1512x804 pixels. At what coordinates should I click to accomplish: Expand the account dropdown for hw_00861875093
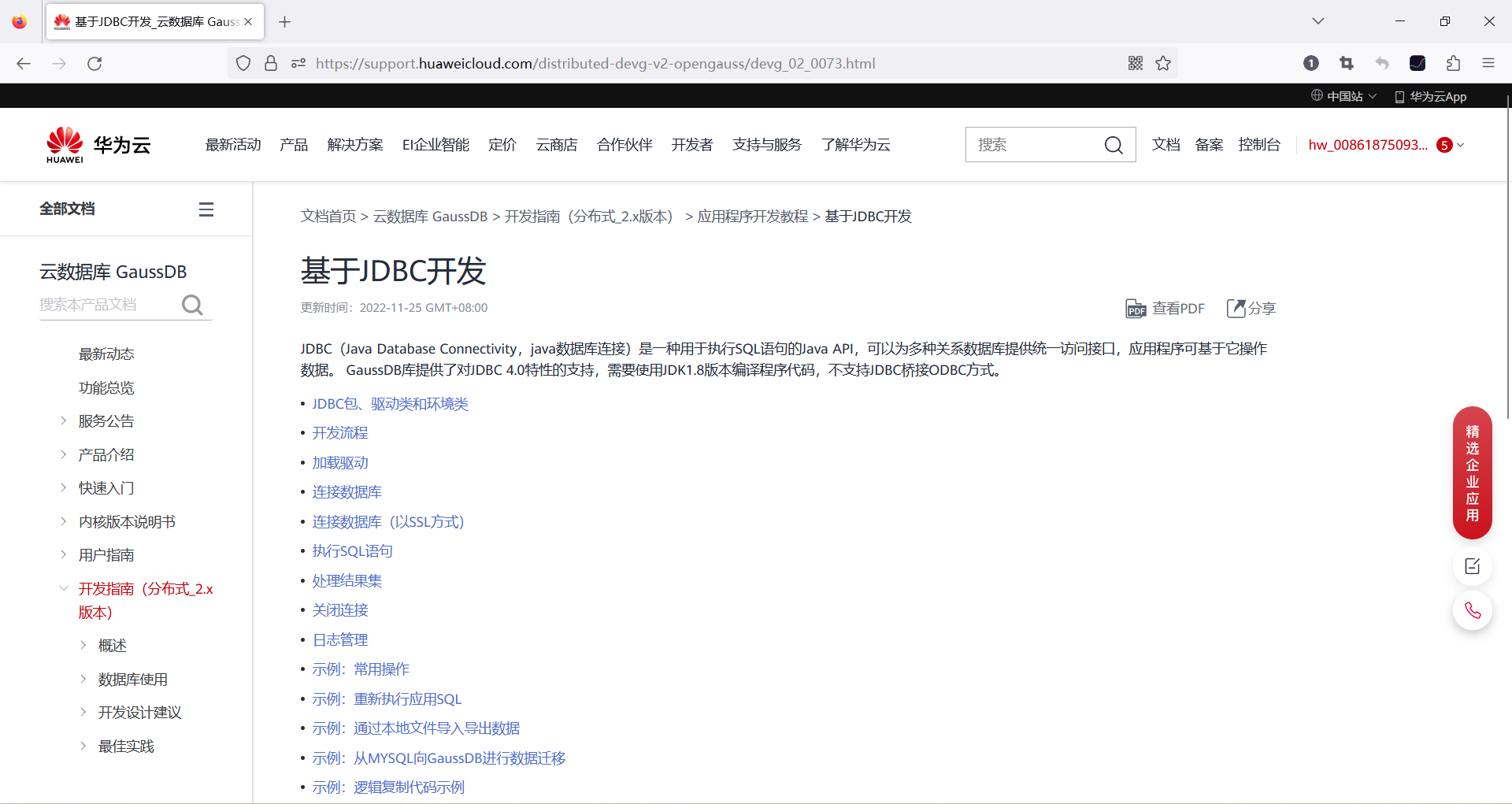(x=1461, y=144)
